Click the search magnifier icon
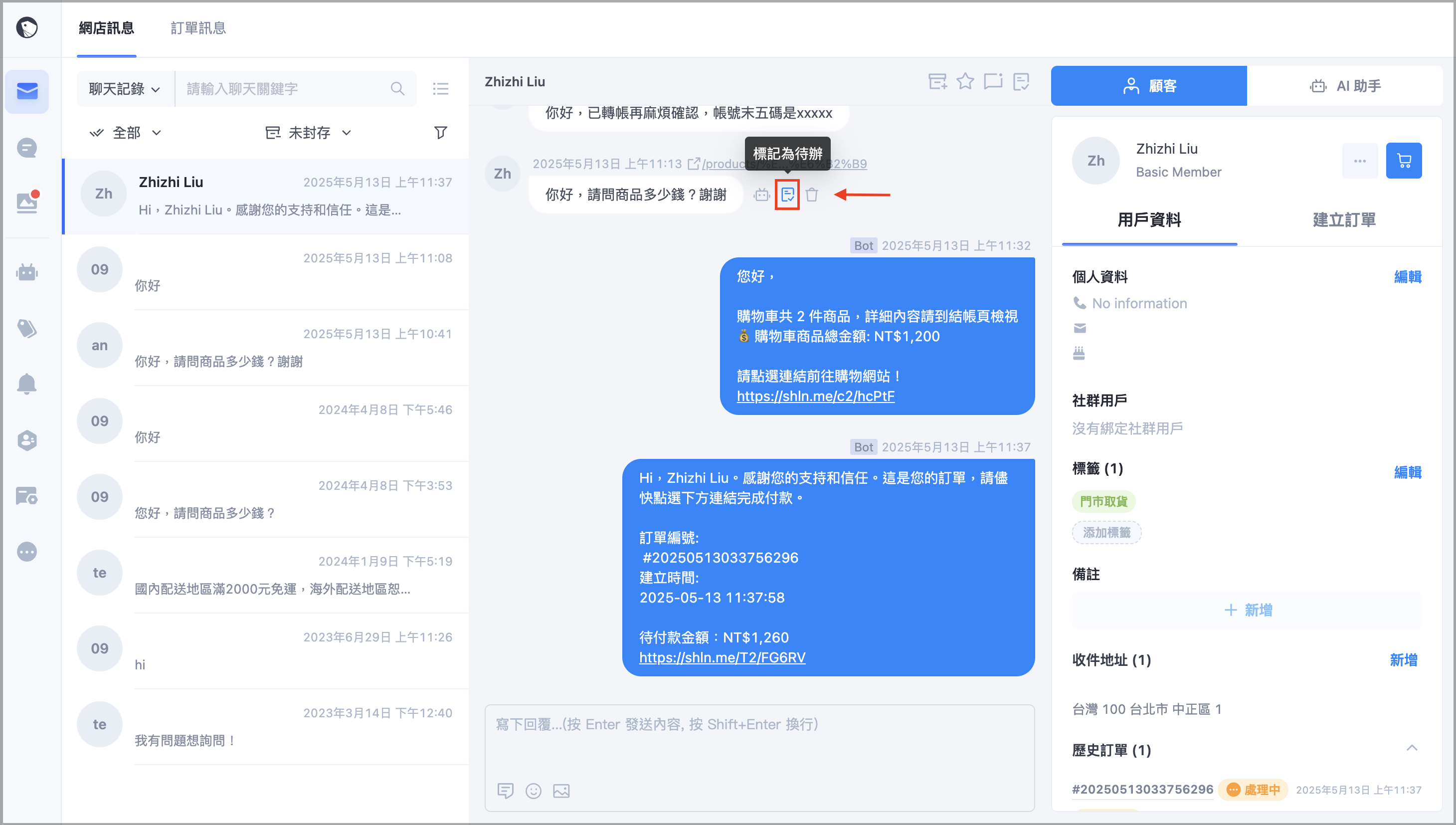1456x825 pixels. click(397, 89)
